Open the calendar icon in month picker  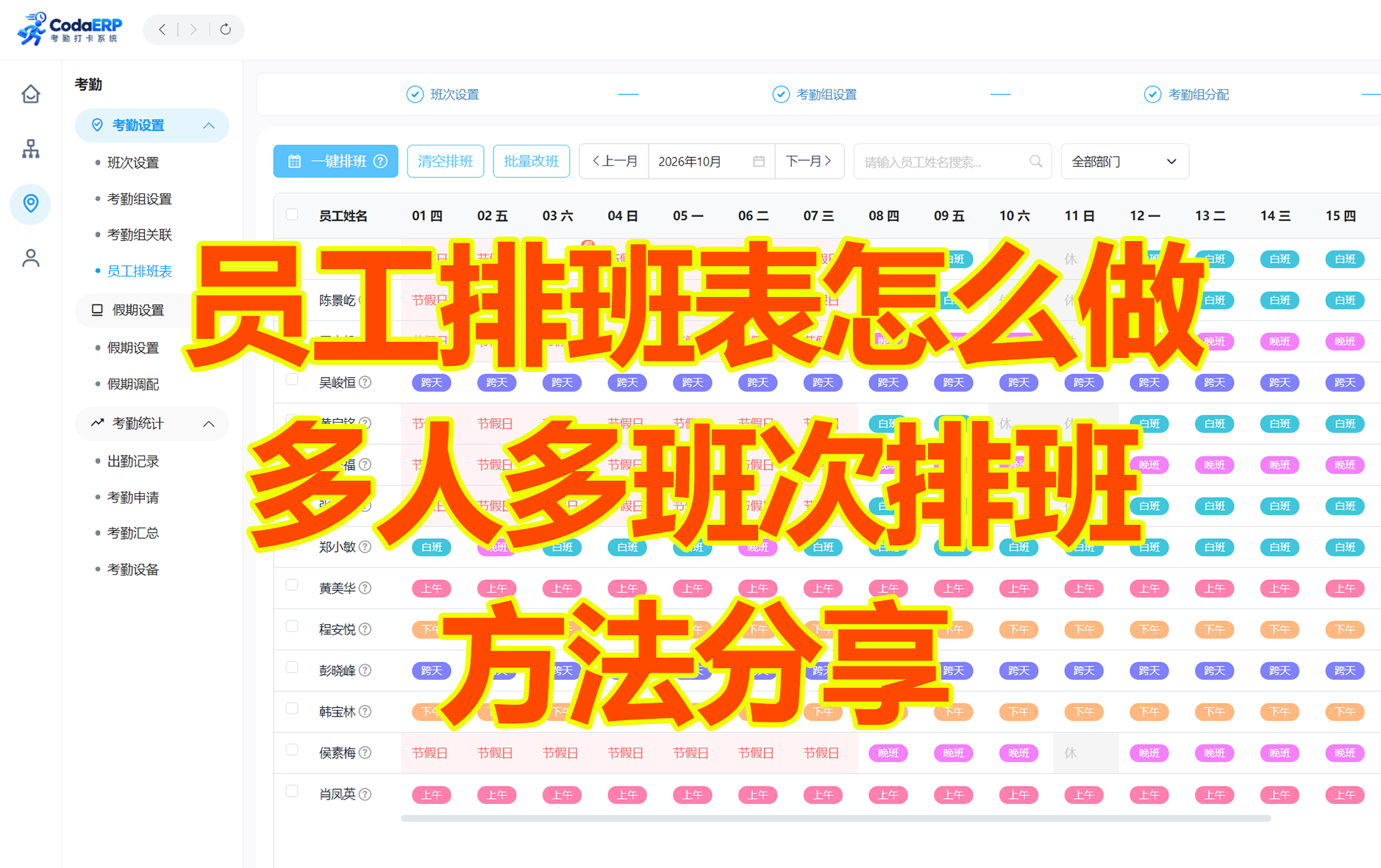click(x=758, y=161)
